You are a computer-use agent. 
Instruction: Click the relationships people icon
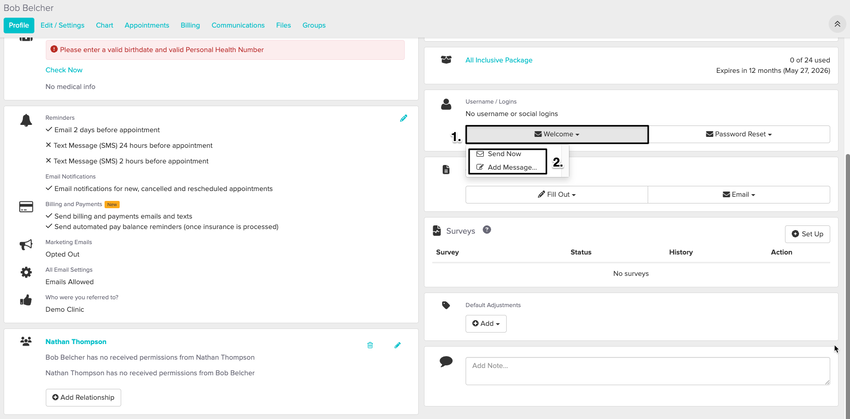tap(25, 341)
